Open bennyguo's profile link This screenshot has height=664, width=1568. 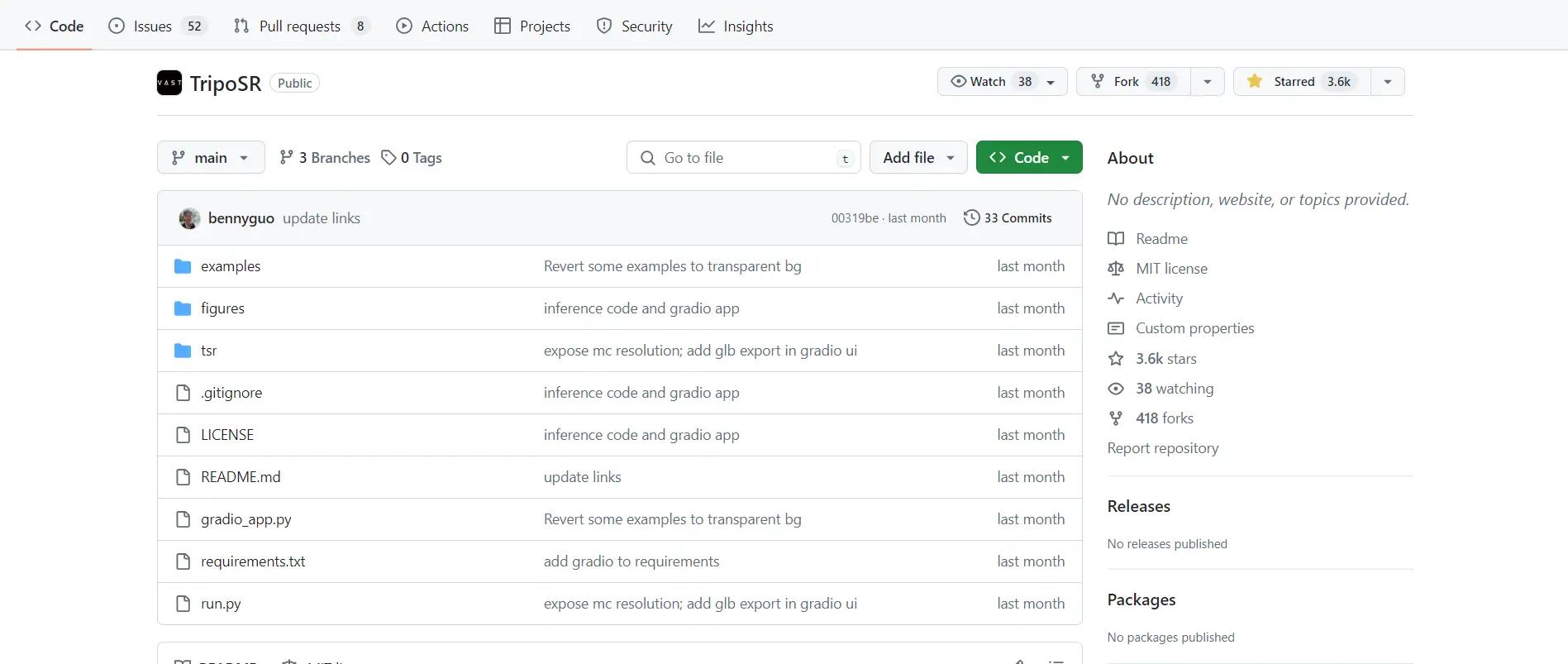pos(241,218)
